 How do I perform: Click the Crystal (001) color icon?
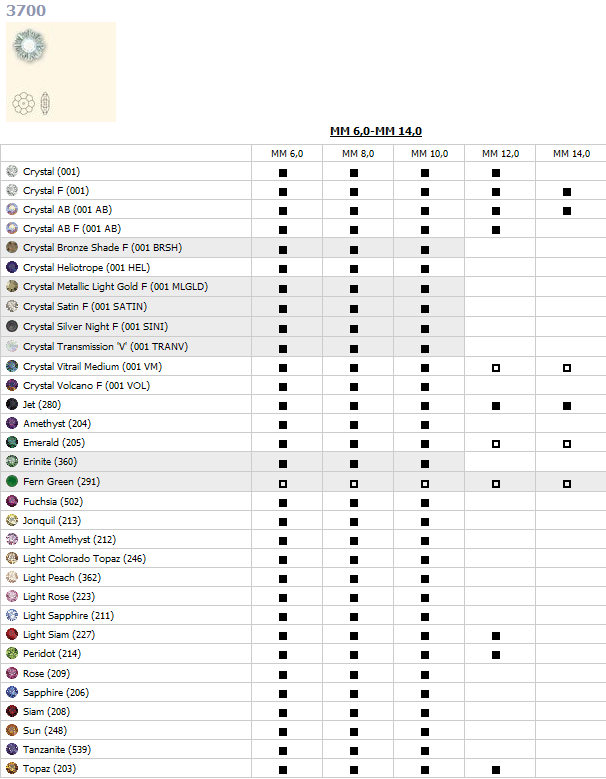pyautogui.click(x=12, y=171)
